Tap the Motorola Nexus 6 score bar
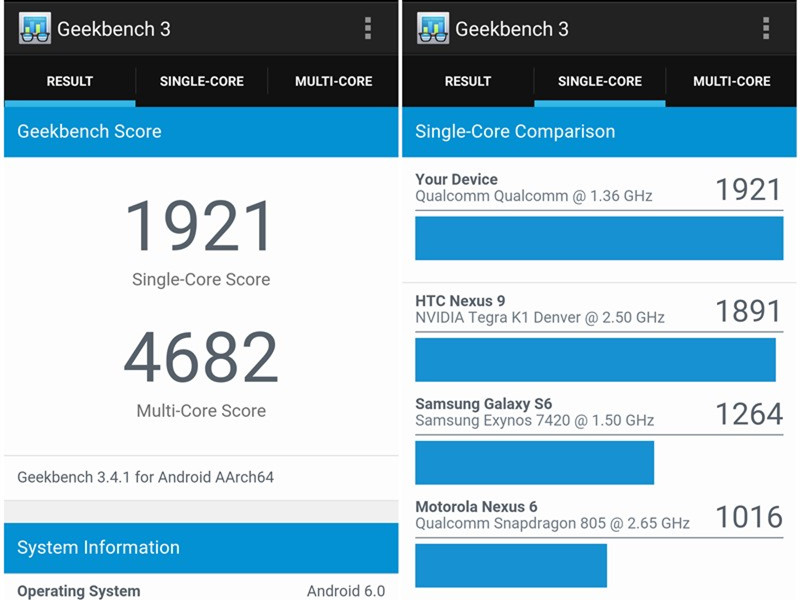Viewport: 800px width, 600px height. point(511,566)
